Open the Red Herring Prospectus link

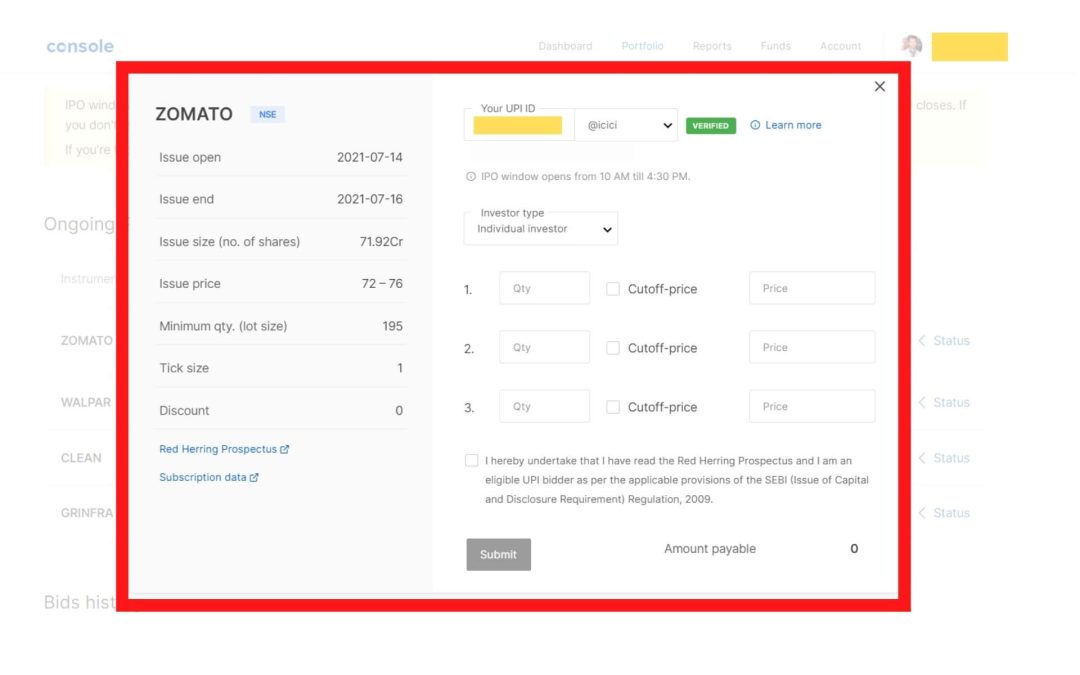coord(224,449)
